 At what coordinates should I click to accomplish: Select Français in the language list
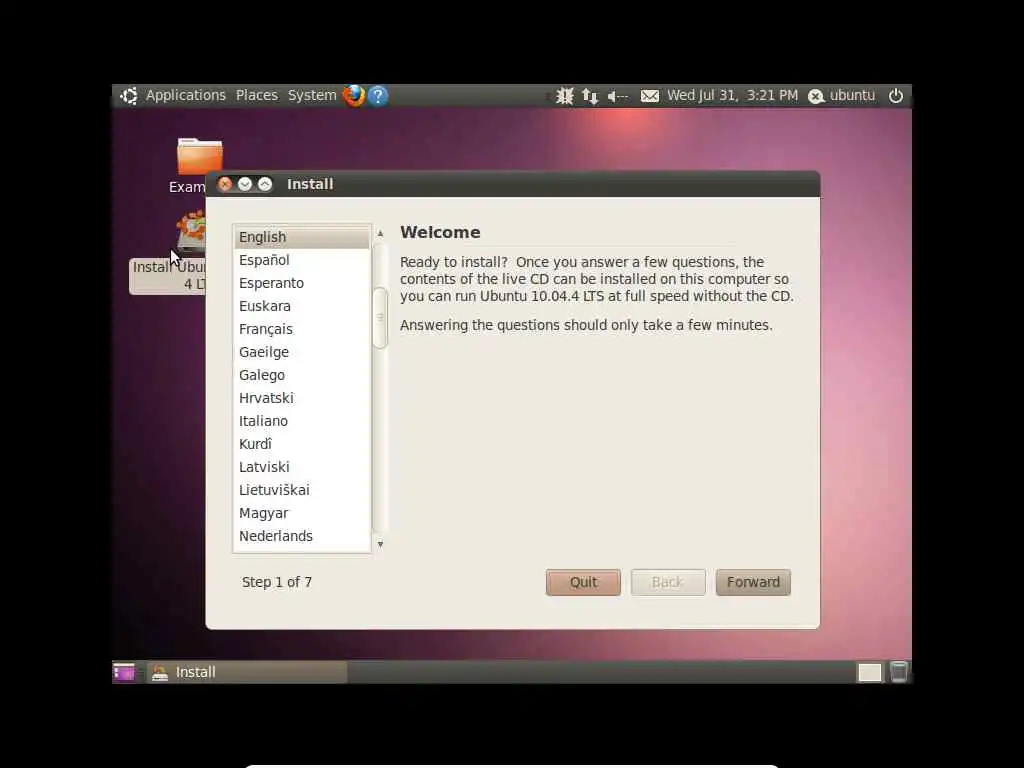[x=302, y=329]
